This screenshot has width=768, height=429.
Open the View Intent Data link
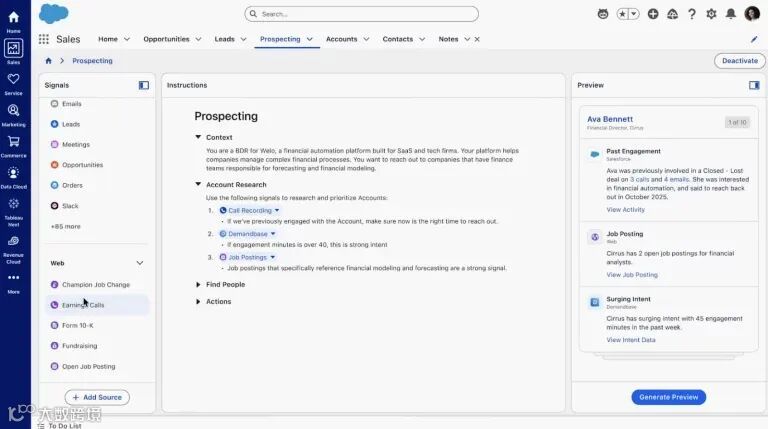[631, 340]
